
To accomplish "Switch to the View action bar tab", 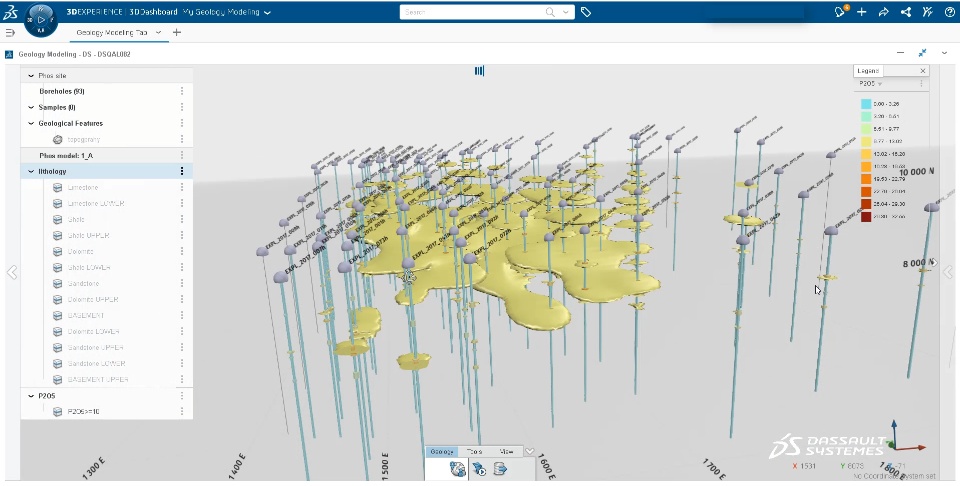I will pyautogui.click(x=506, y=452).
